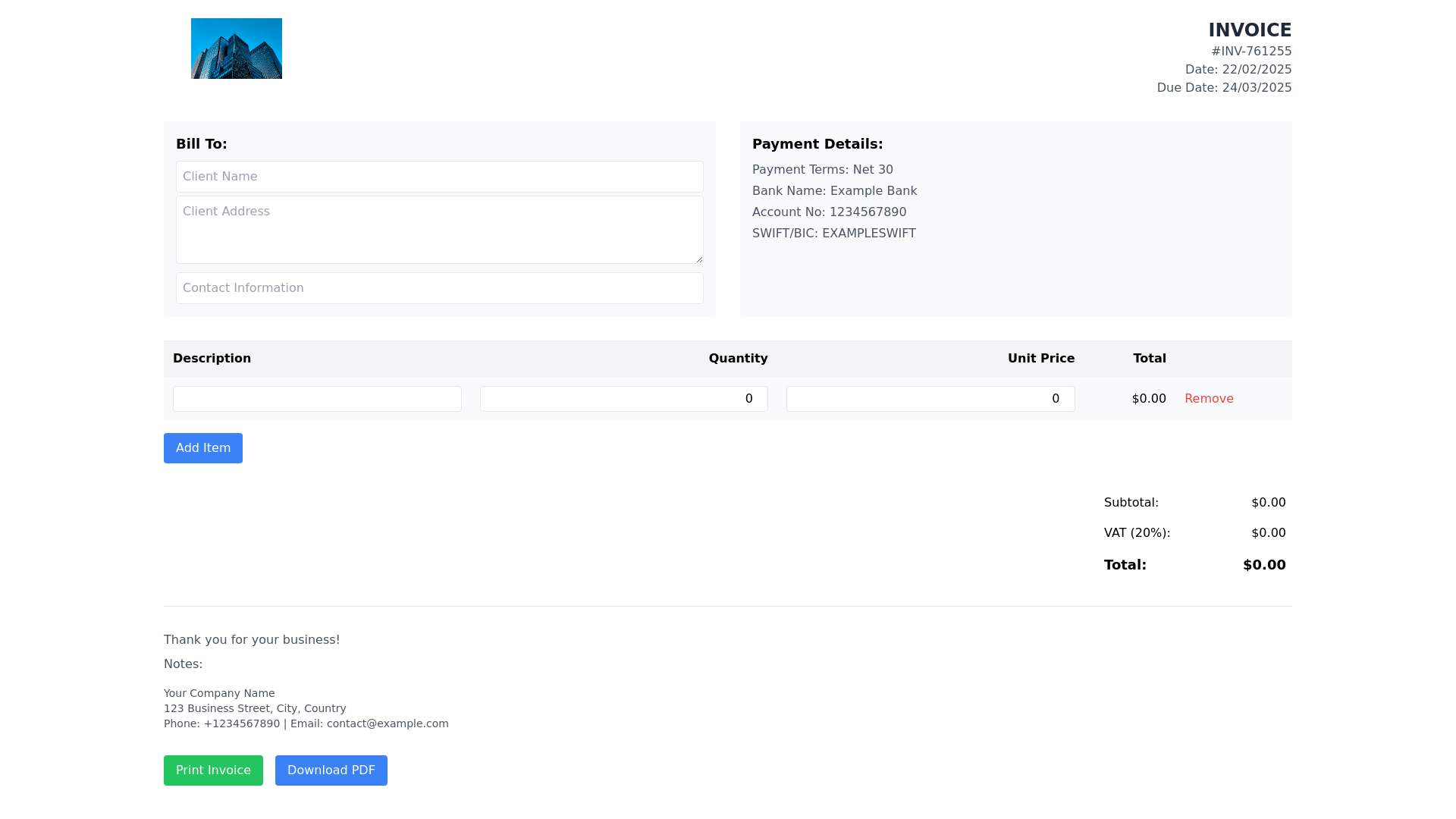Viewport: 1456px width, 819px height.
Task: Select the Contact Information input
Action: (x=439, y=288)
